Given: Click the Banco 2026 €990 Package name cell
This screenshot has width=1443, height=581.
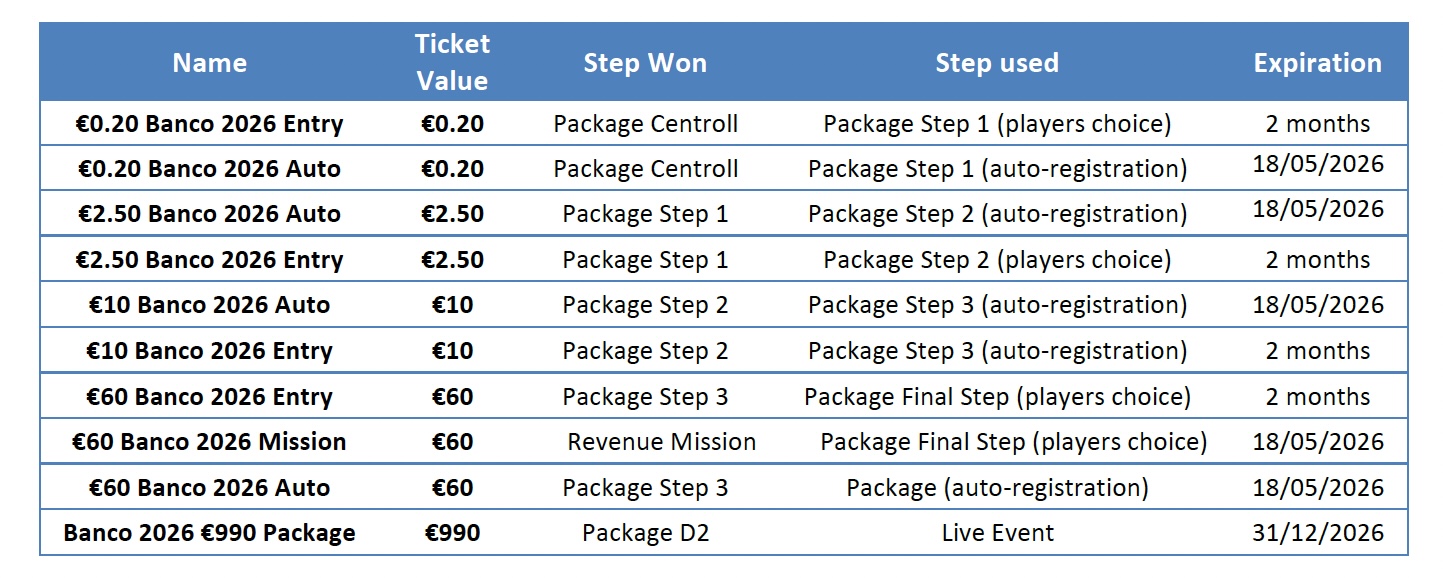Looking at the screenshot, I should [x=209, y=533].
